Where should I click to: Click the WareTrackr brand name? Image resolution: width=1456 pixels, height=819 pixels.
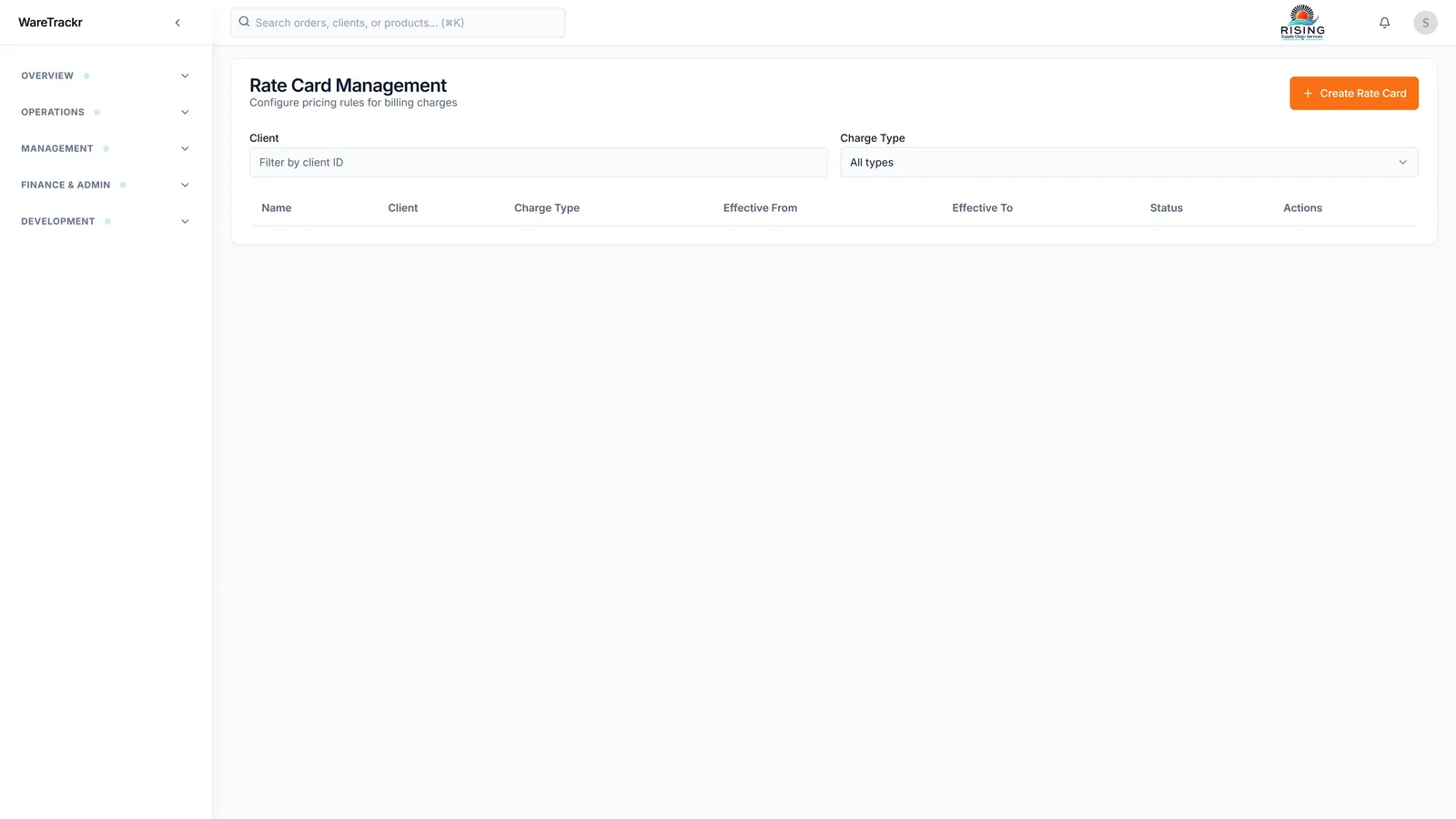coord(50,23)
